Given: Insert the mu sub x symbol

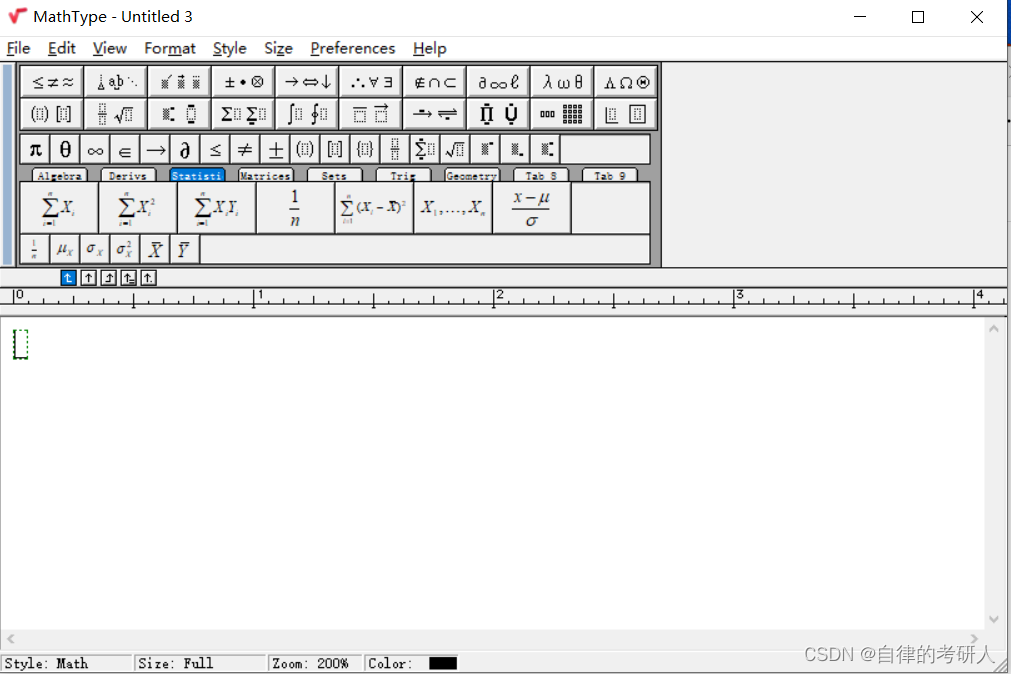Looking at the screenshot, I should tap(64, 250).
